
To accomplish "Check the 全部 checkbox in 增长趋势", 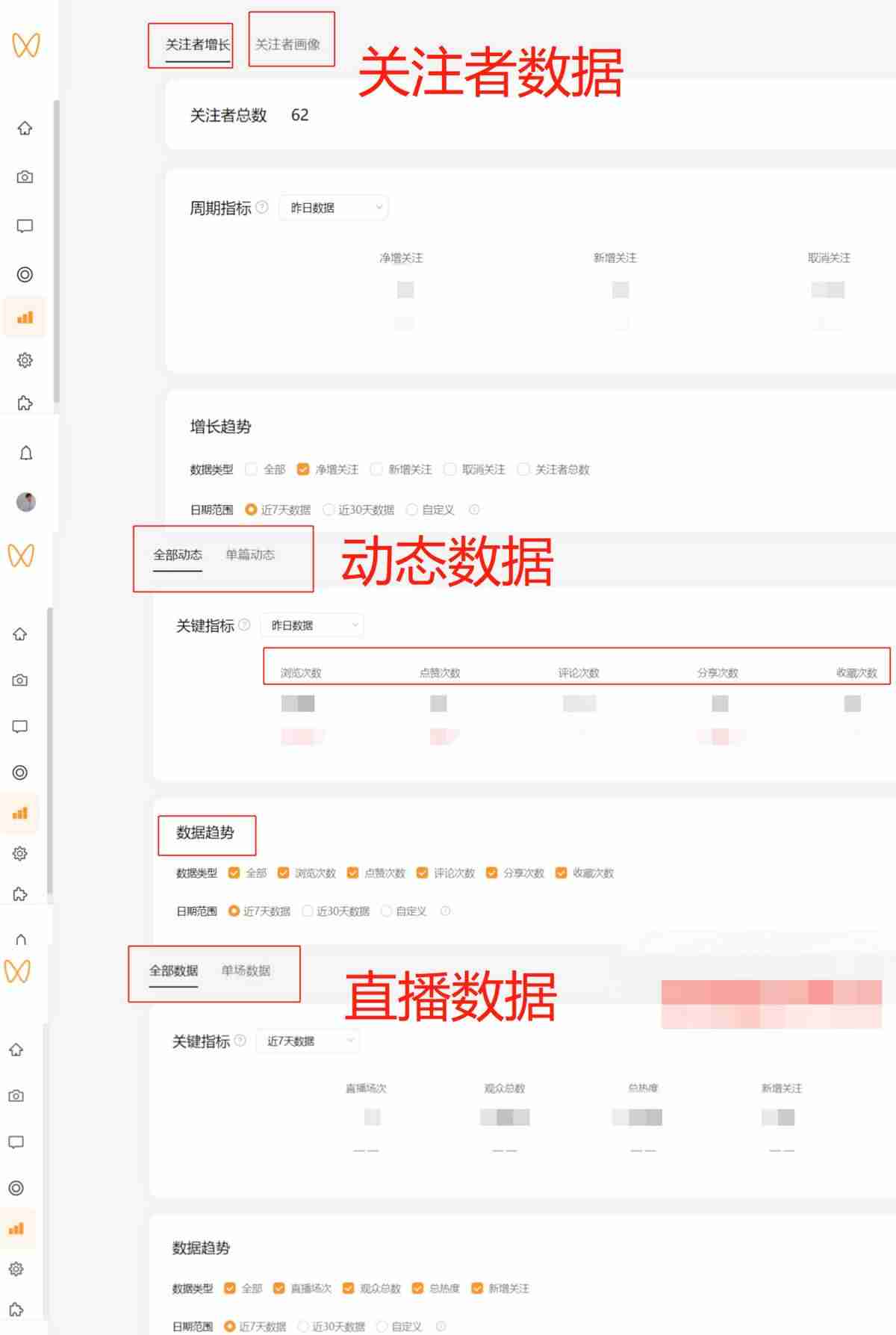I will [251, 469].
